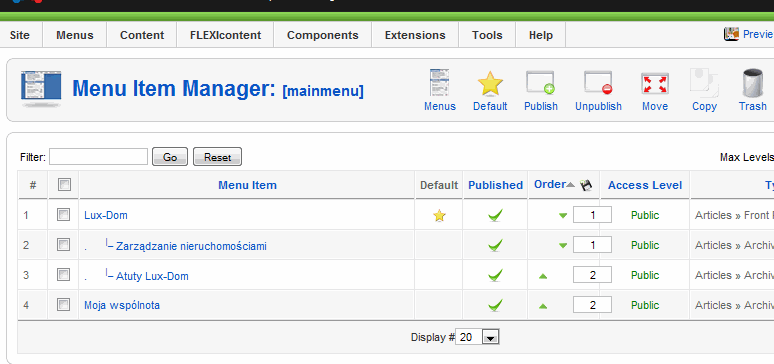The height and width of the screenshot is (364, 774).
Task: Click Public access level for Lux-Dom
Action: 645,215
